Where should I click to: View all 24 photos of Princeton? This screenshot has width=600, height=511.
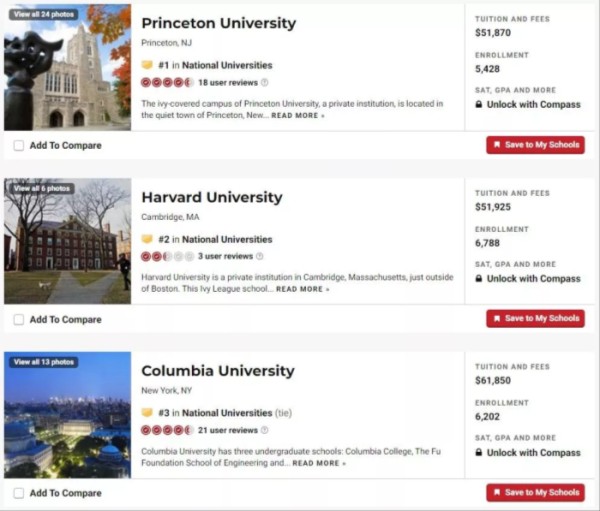click(44, 15)
